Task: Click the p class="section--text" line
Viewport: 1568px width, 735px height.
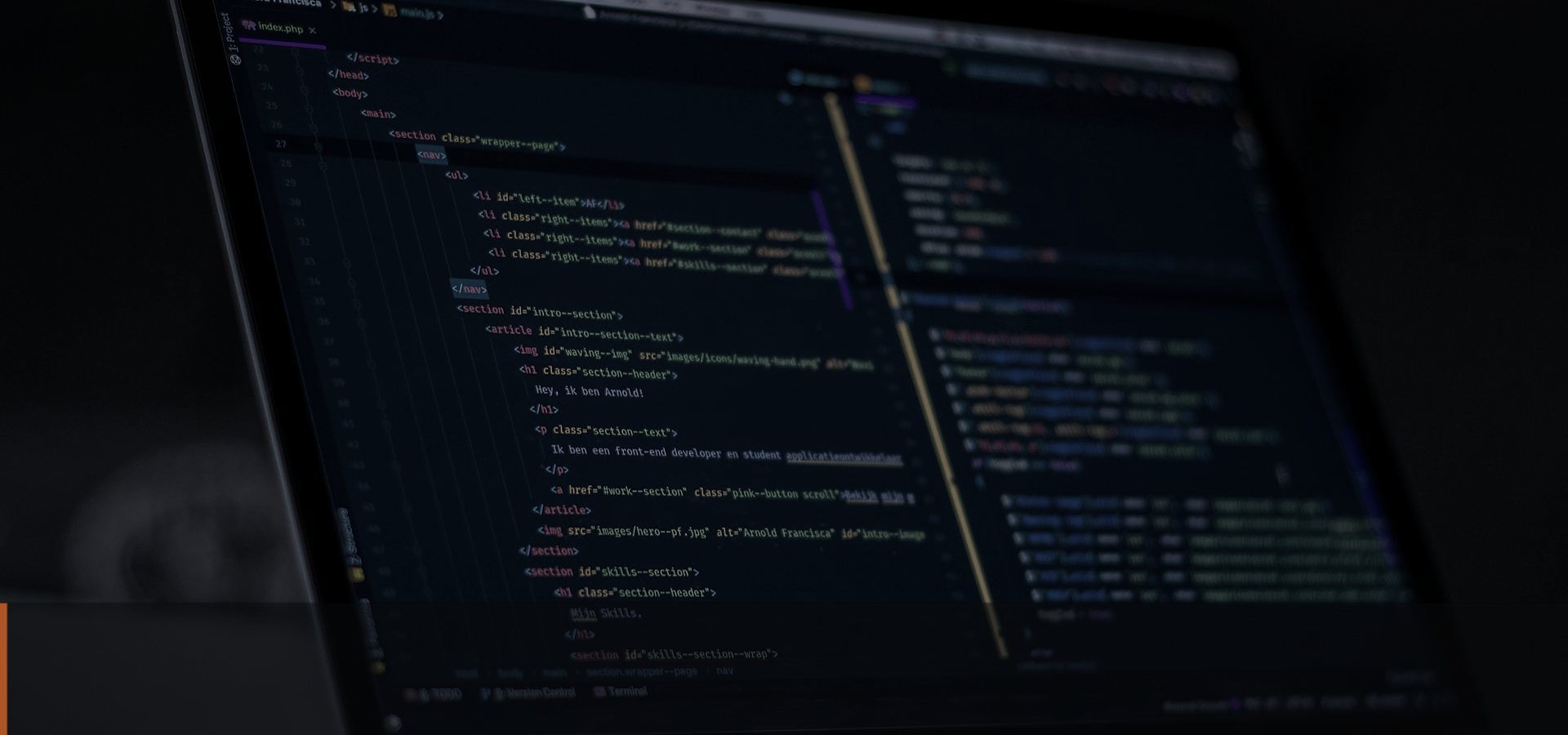Action: (x=606, y=430)
